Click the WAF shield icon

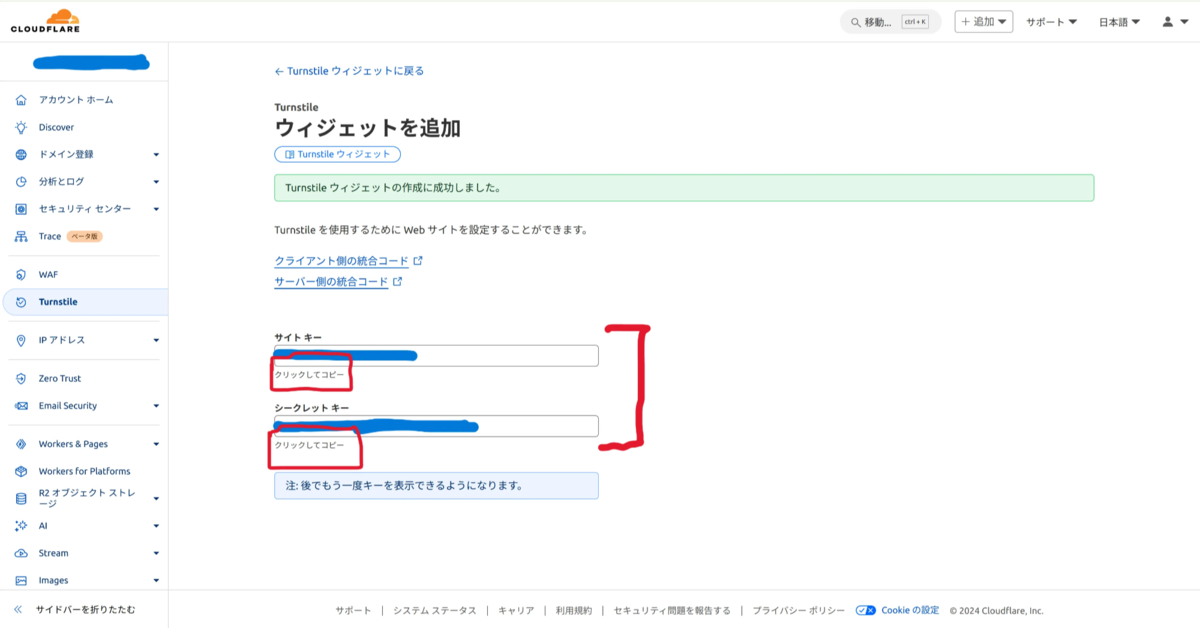(x=21, y=274)
